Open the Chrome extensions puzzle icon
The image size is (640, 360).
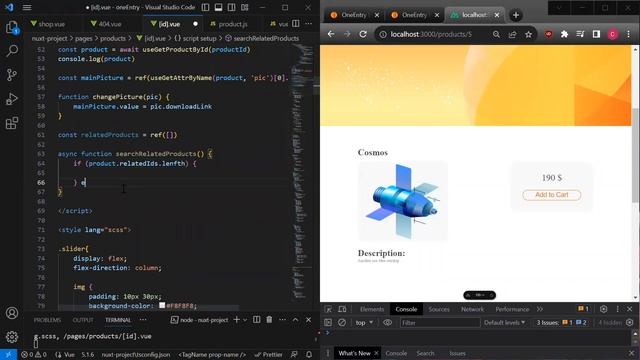pos(564,34)
